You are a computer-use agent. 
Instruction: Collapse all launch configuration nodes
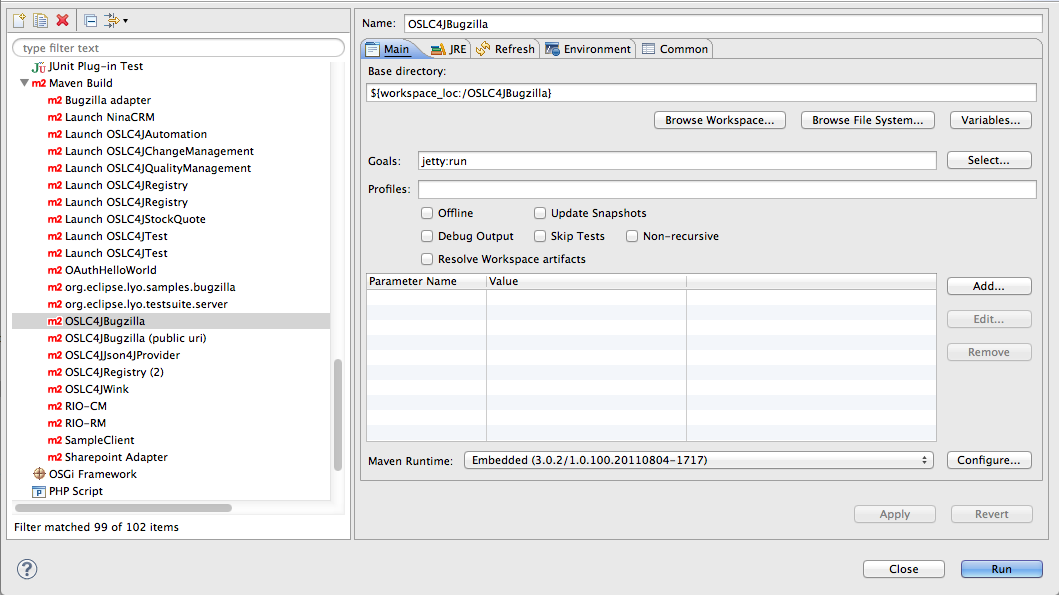[x=90, y=21]
